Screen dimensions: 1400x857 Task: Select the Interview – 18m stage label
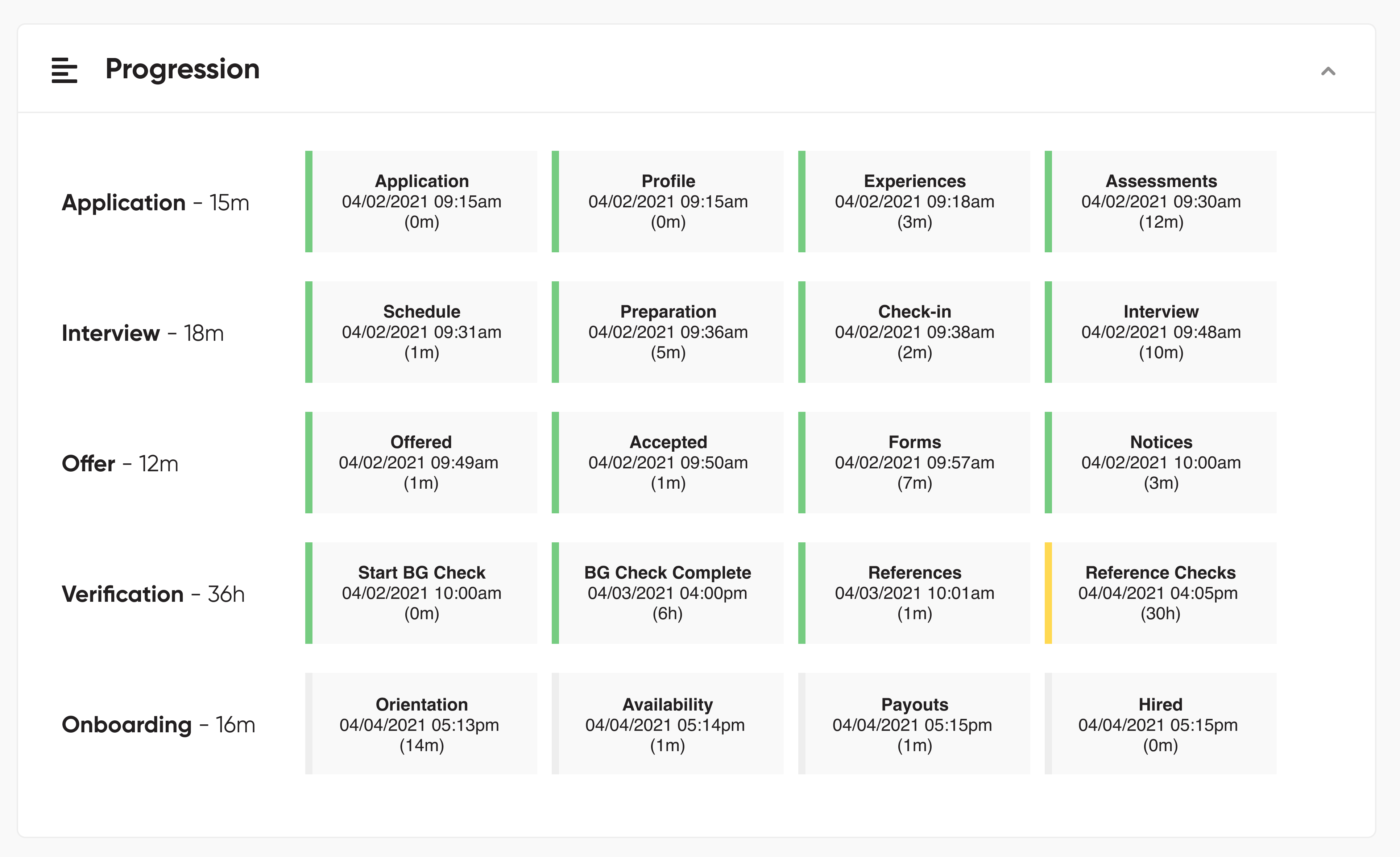(142, 333)
